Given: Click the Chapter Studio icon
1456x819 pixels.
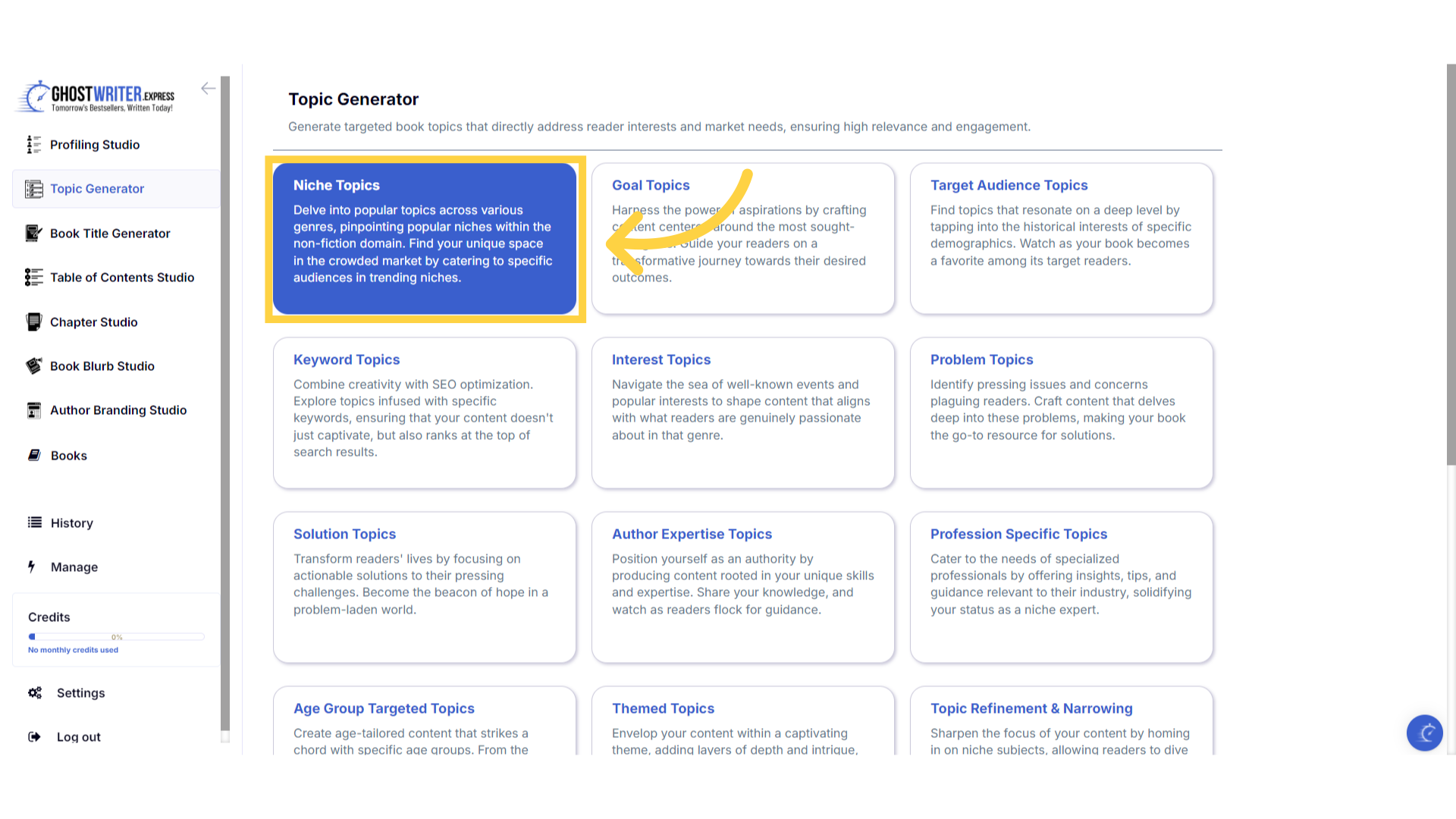Looking at the screenshot, I should coord(33,322).
